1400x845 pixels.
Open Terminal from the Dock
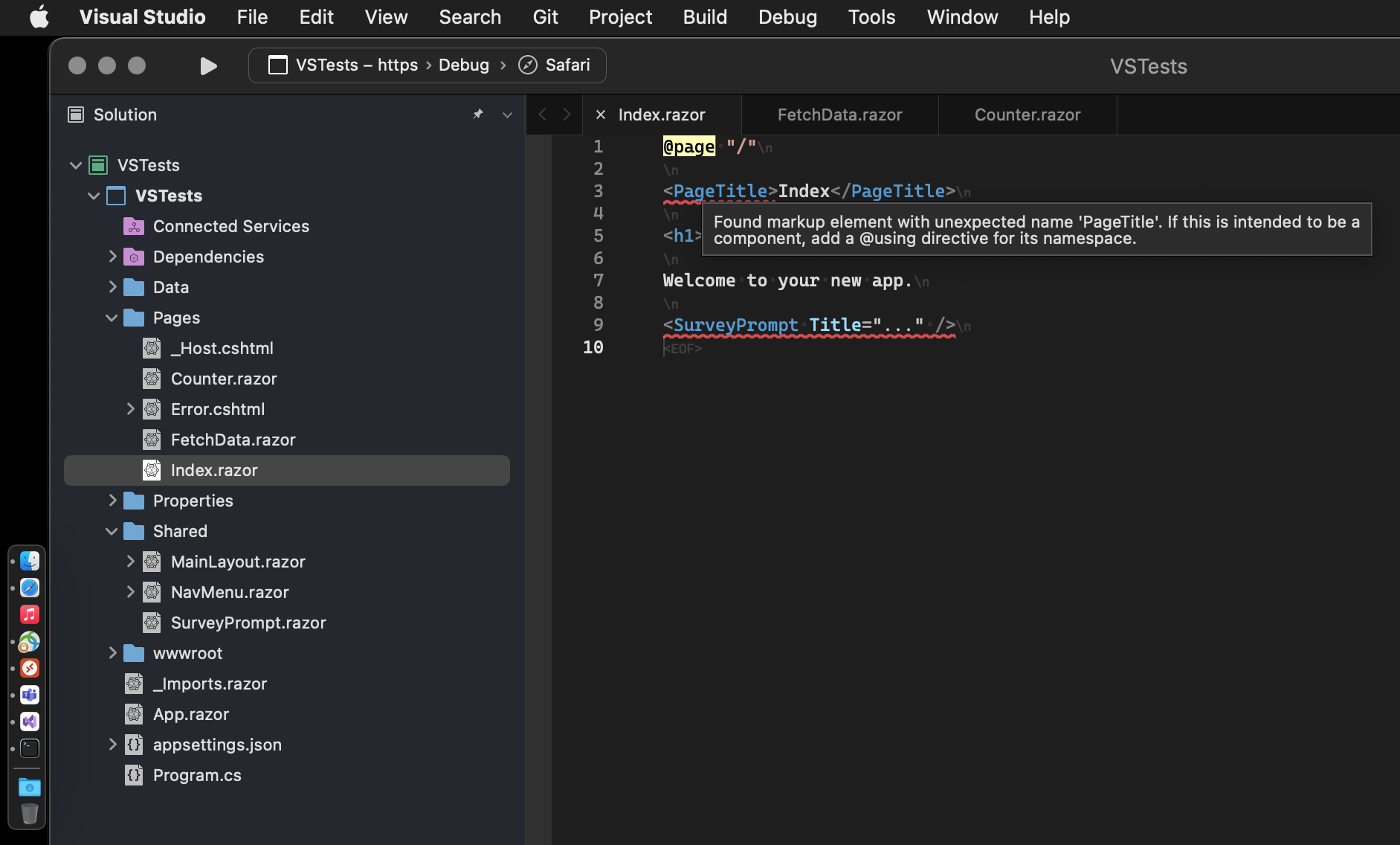click(x=29, y=748)
